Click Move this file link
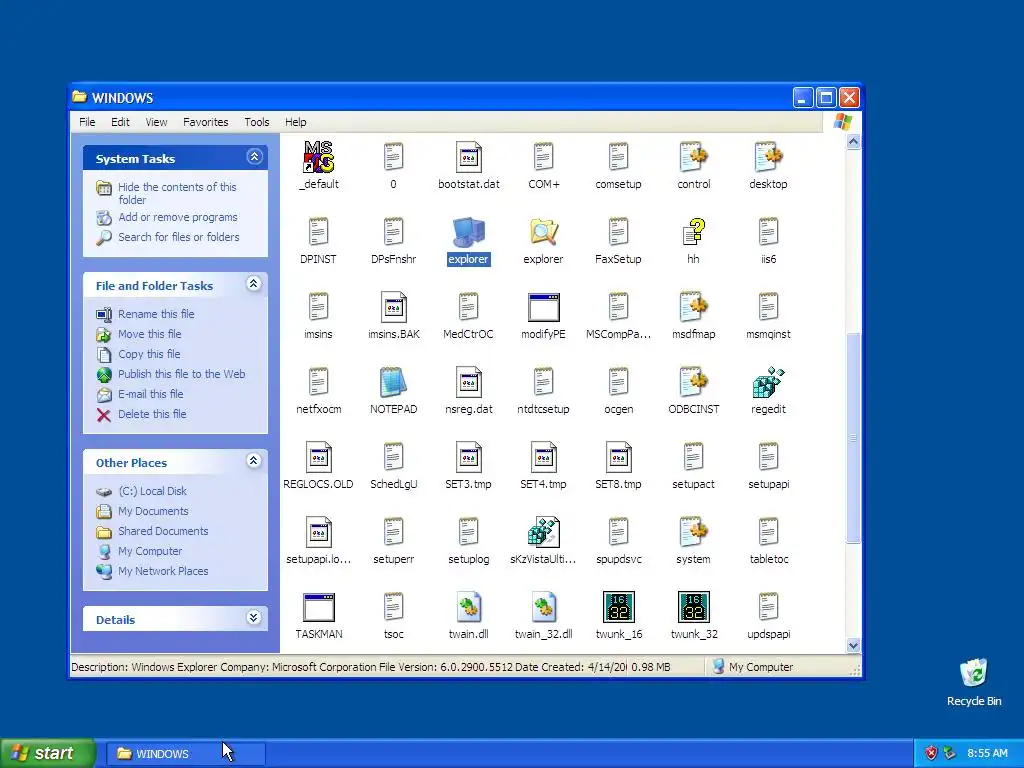Screen dimensions: 1024x768 coord(150,334)
